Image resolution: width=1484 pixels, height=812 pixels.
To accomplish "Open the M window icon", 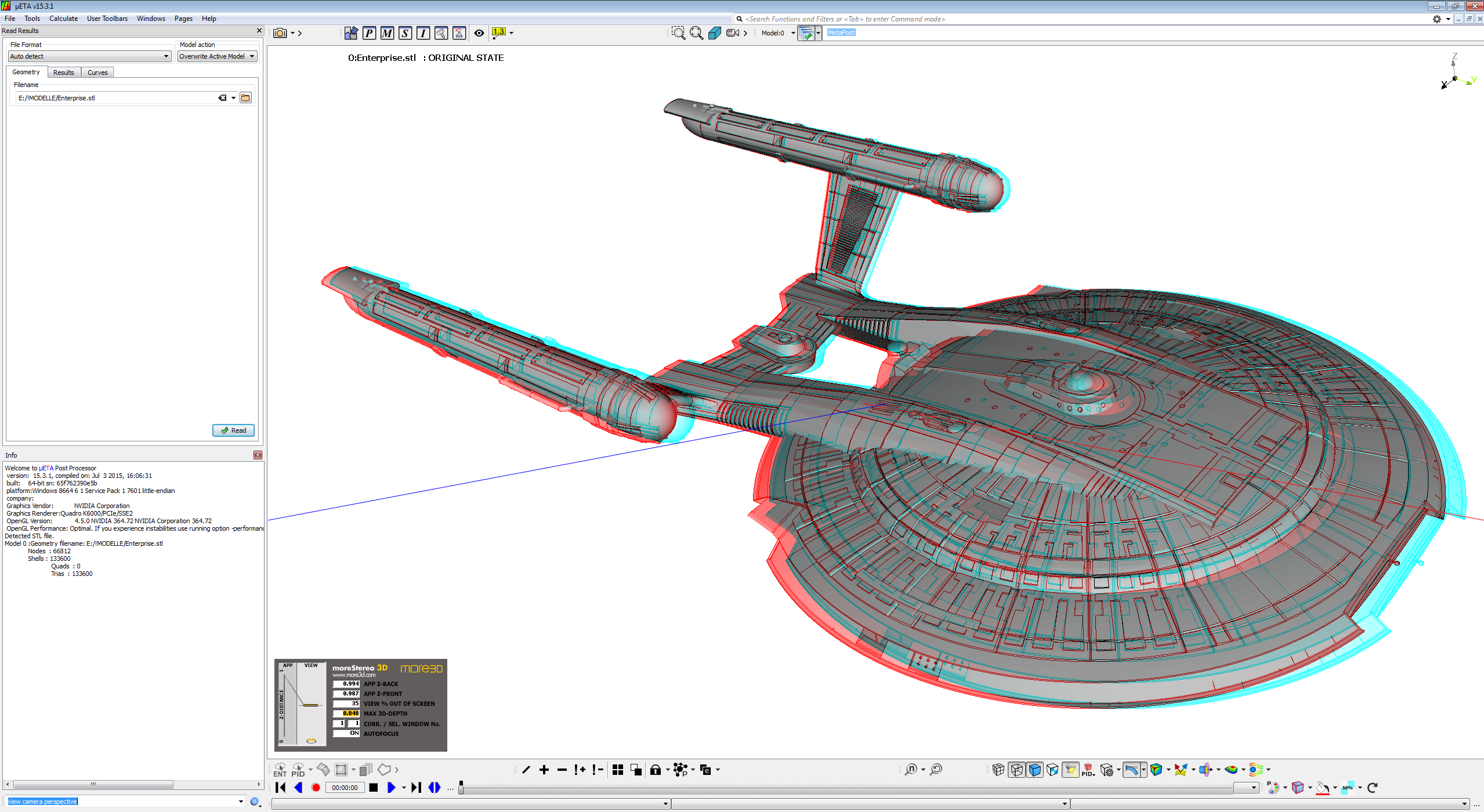I will point(387,33).
